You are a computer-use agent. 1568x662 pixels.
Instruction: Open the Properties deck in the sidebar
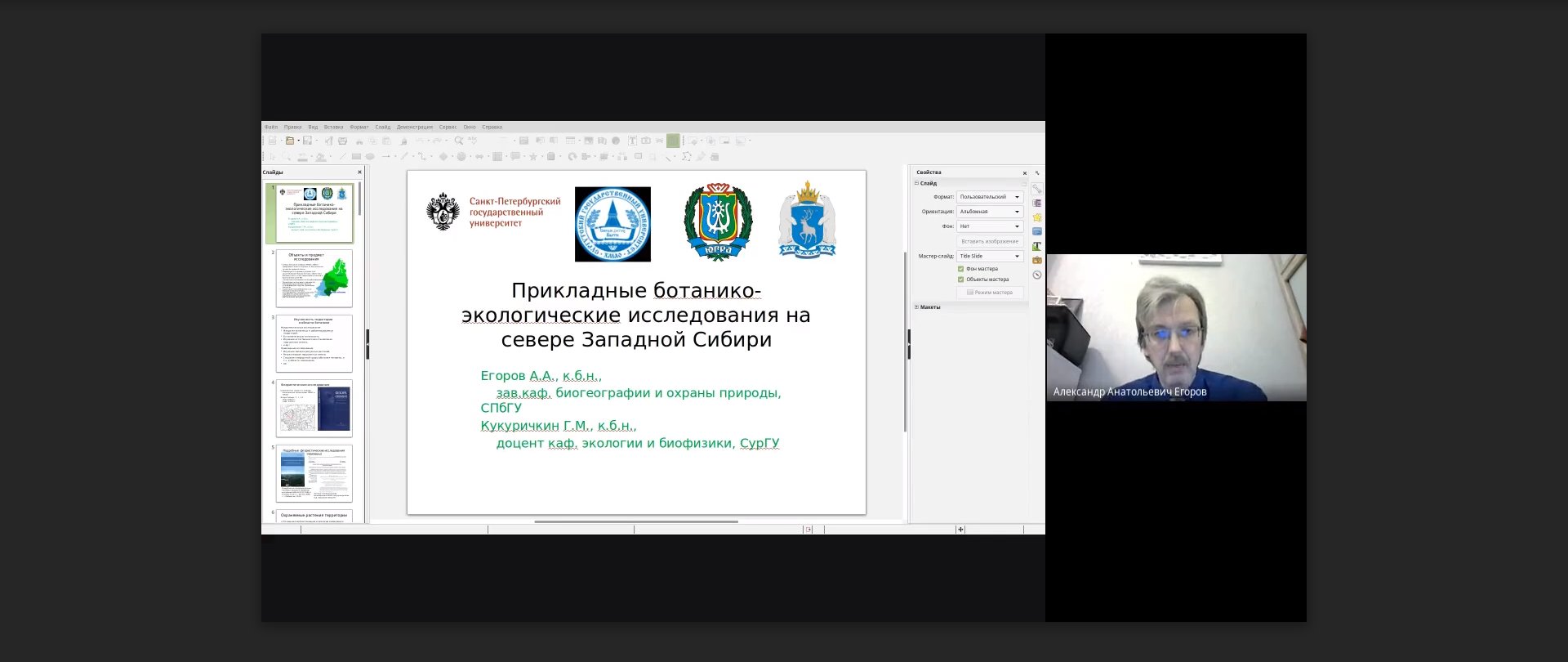point(1036,189)
